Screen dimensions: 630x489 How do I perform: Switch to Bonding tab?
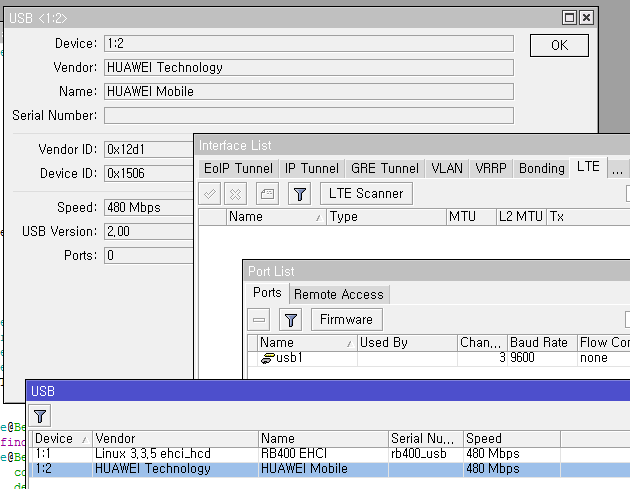(x=542, y=168)
